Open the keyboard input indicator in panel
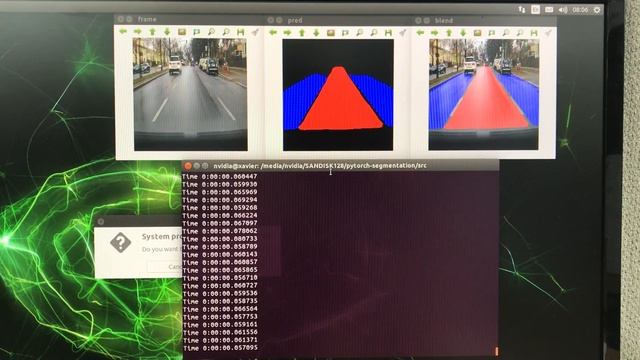640x360 pixels. pos(536,9)
